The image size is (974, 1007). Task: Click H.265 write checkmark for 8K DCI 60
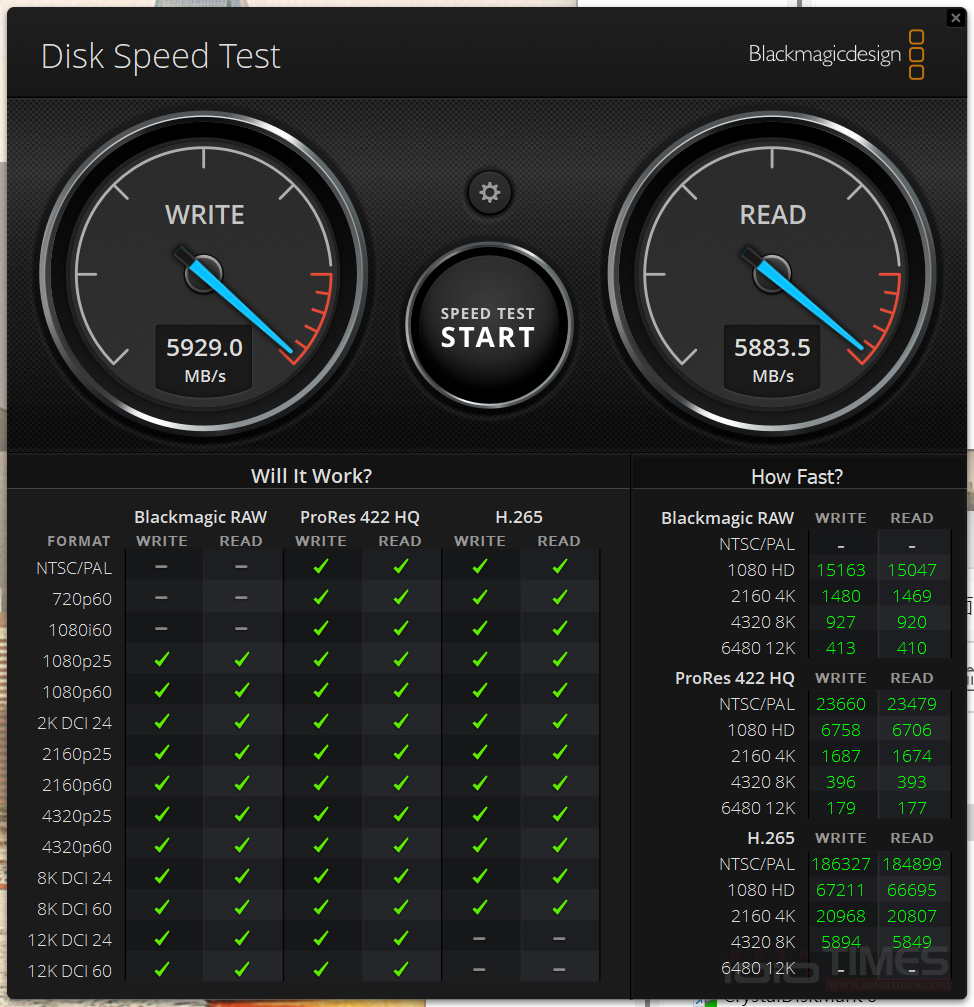click(480, 907)
